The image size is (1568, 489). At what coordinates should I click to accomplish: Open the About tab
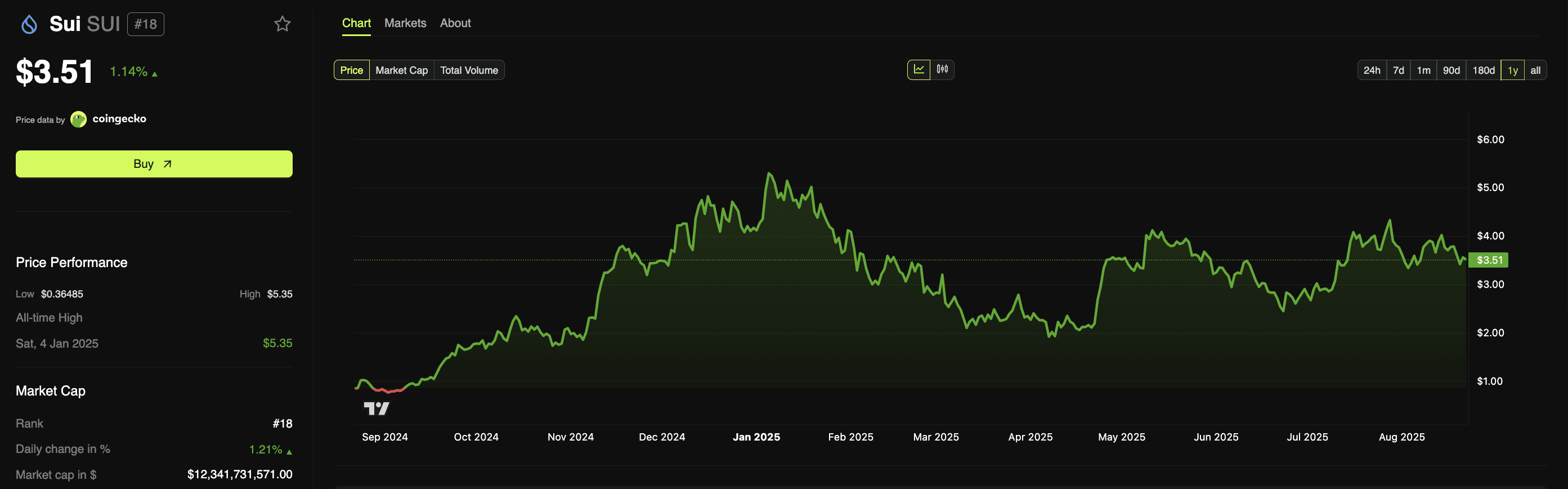pos(455,23)
